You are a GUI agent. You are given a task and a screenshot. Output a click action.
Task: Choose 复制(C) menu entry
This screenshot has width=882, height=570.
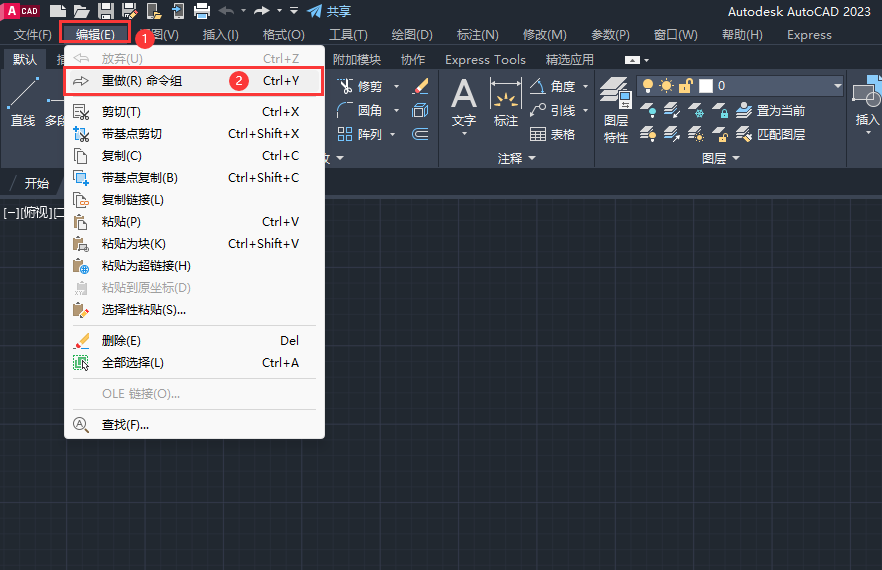click(x=194, y=156)
